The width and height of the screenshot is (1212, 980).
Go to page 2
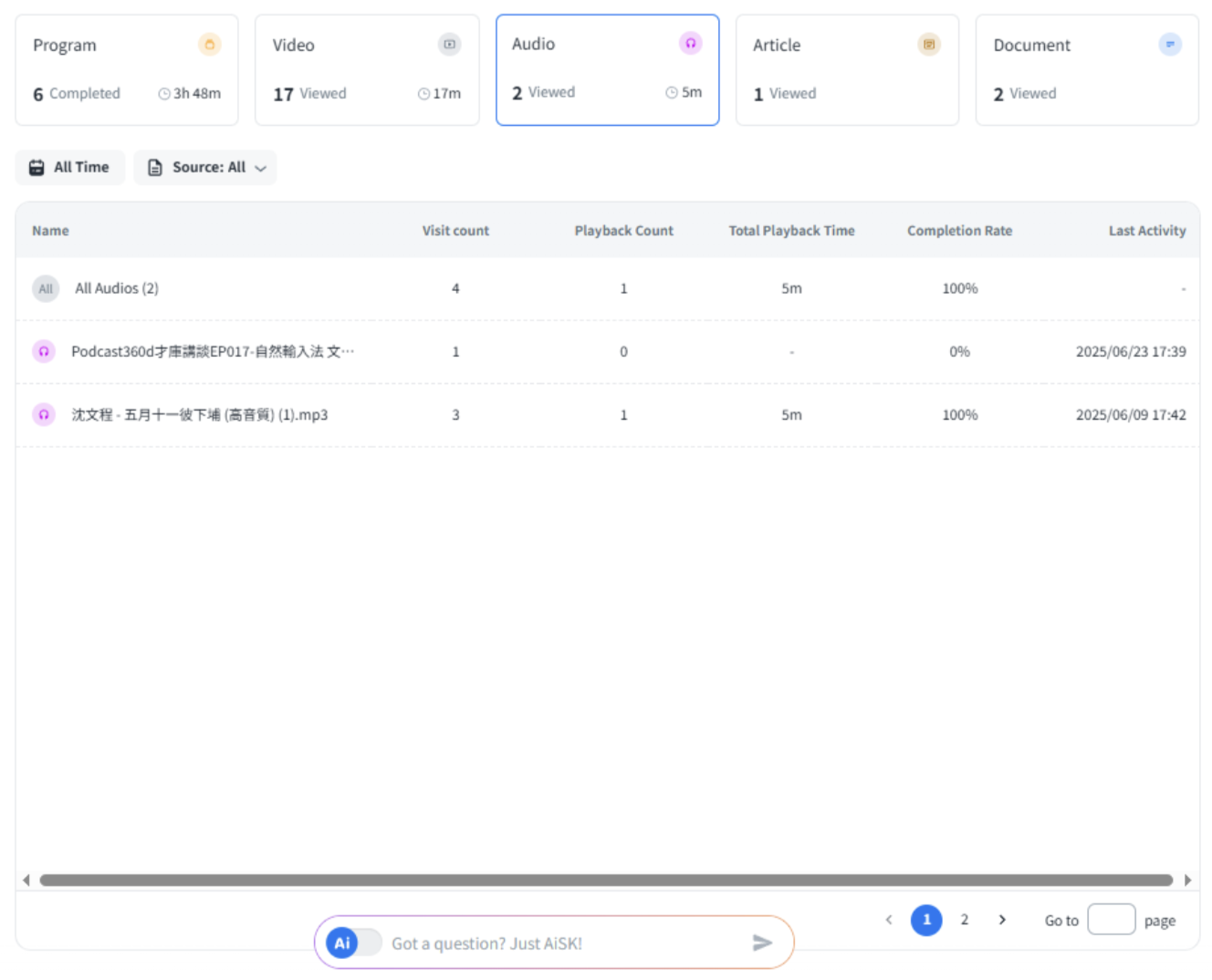(964, 920)
